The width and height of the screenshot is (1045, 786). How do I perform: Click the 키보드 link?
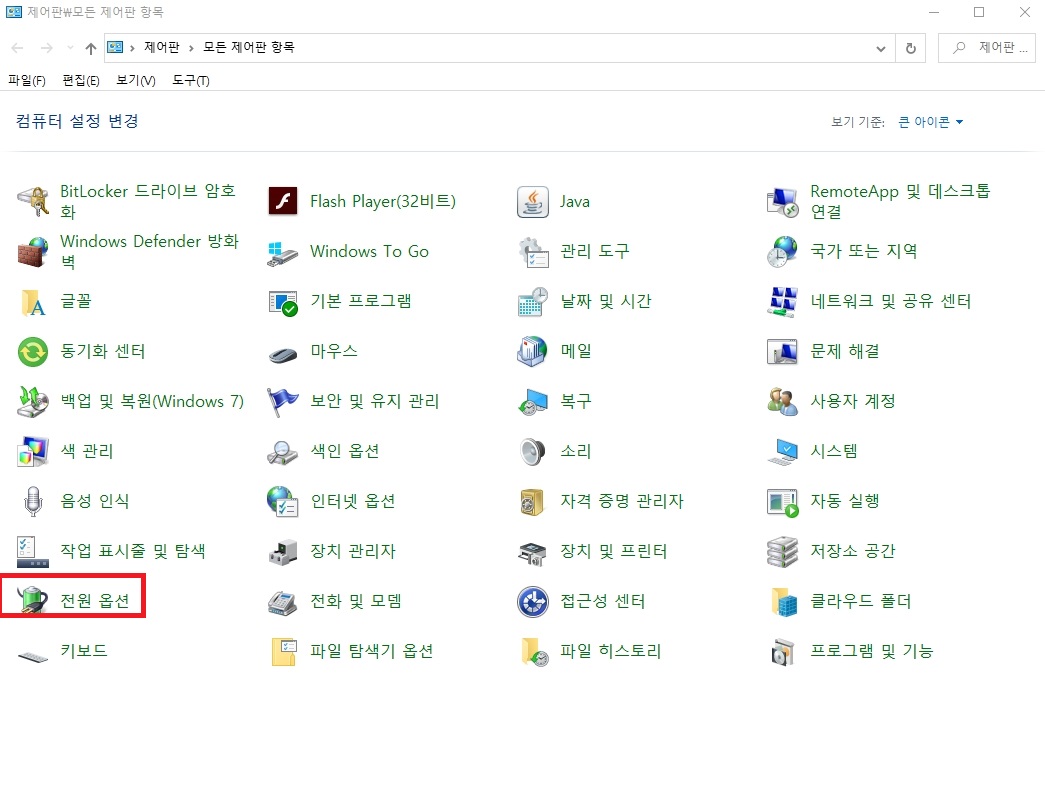pyautogui.click(x=84, y=651)
